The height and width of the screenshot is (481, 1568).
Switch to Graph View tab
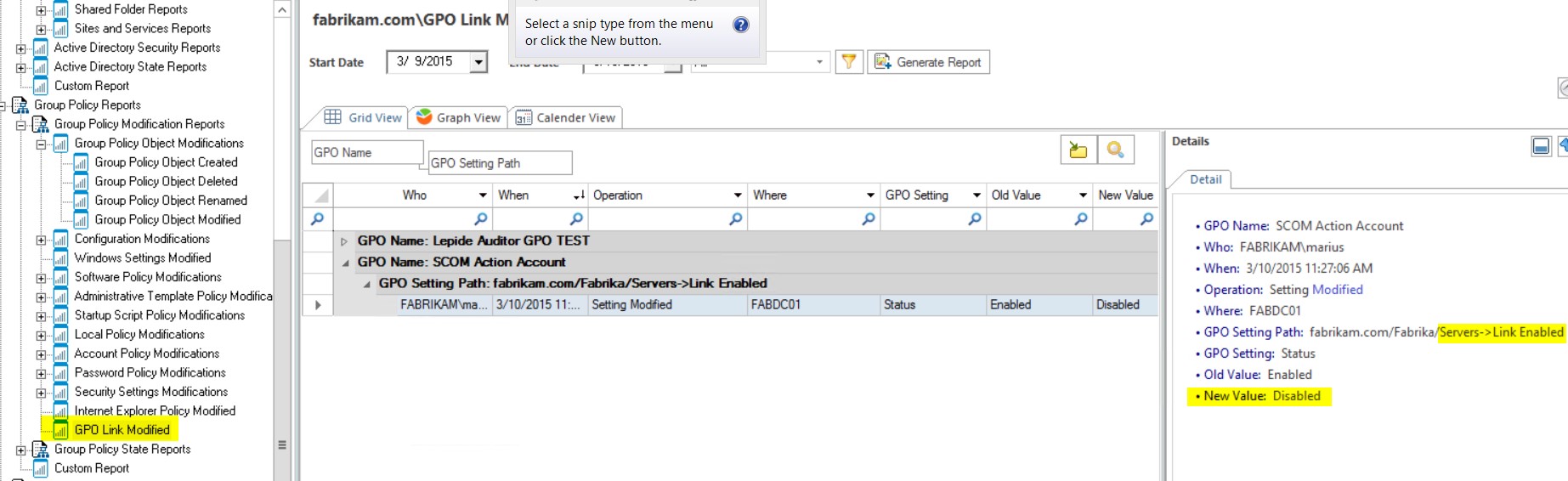click(x=458, y=117)
